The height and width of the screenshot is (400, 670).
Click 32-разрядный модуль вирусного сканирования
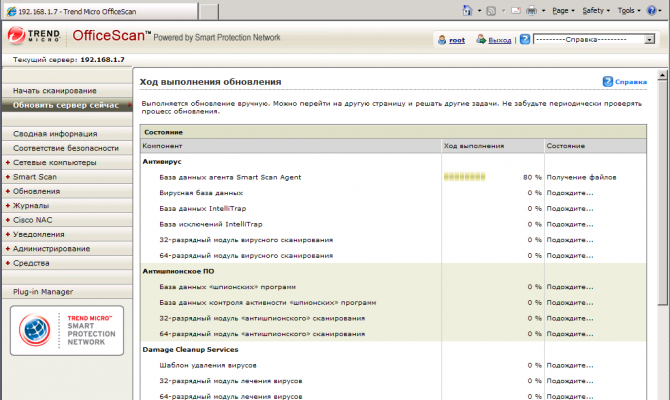(246, 240)
